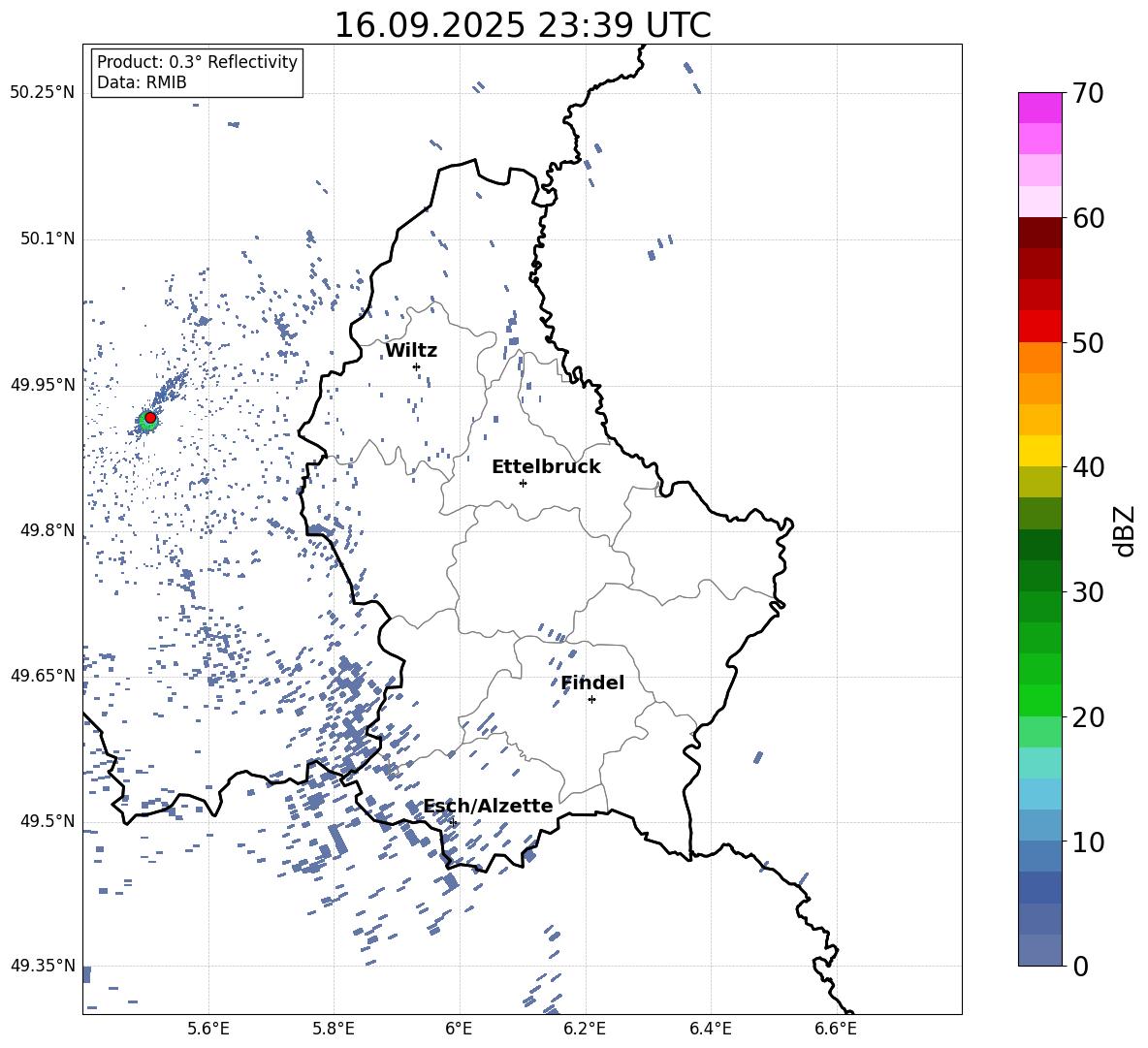The image size is (1148, 1048).
Task: Click the colorbar tick label 70
Action: pos(1088,93)
